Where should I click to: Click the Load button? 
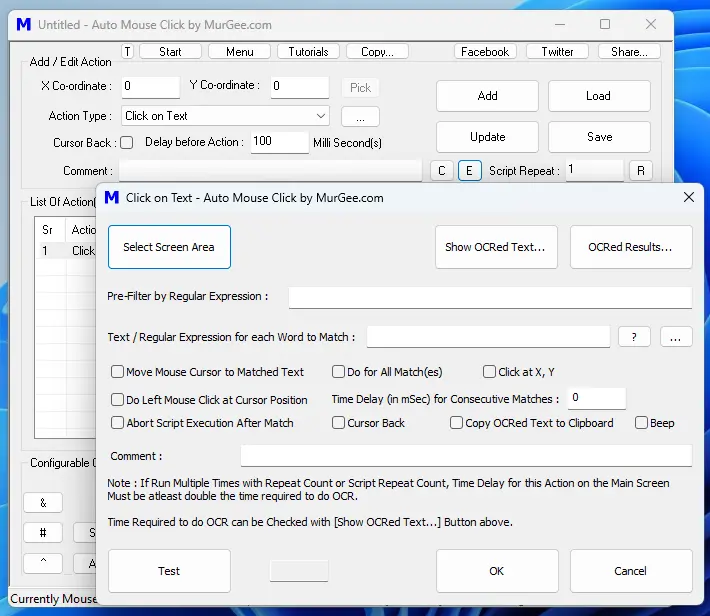(599, 96)
